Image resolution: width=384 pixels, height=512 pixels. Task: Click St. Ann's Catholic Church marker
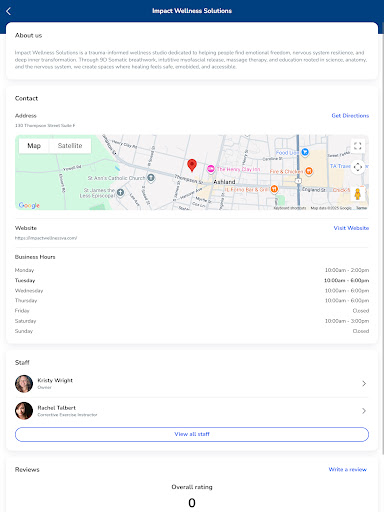[x=151, y=178]
